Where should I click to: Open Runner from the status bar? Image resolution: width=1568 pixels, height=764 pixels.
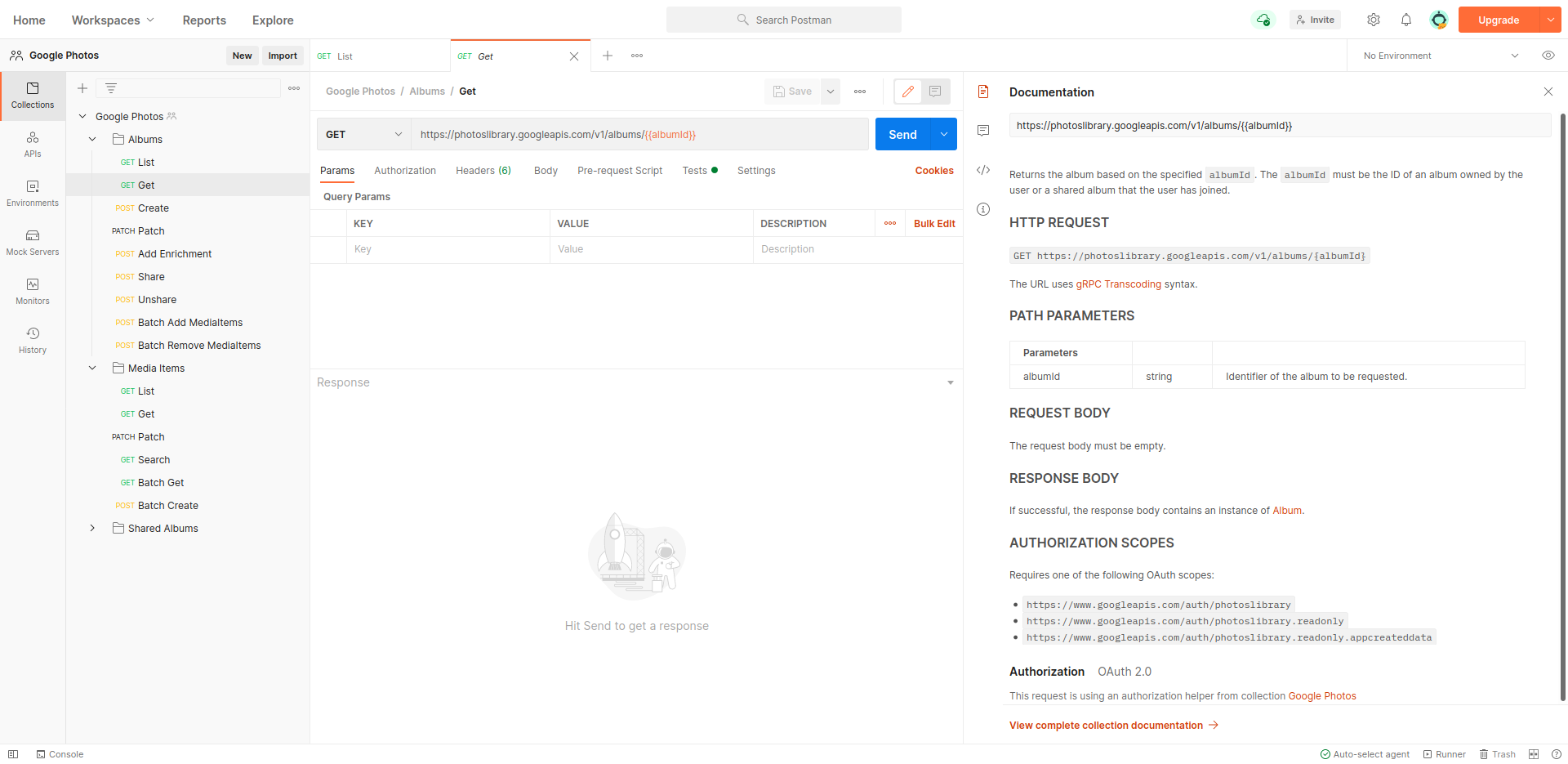click(1445, 754)
